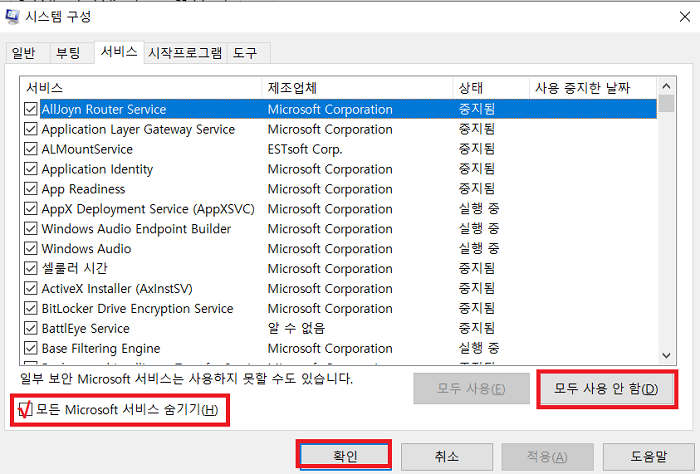Select the BattlEye Service row name
700x474 pixels.
(x=85, y=328)
